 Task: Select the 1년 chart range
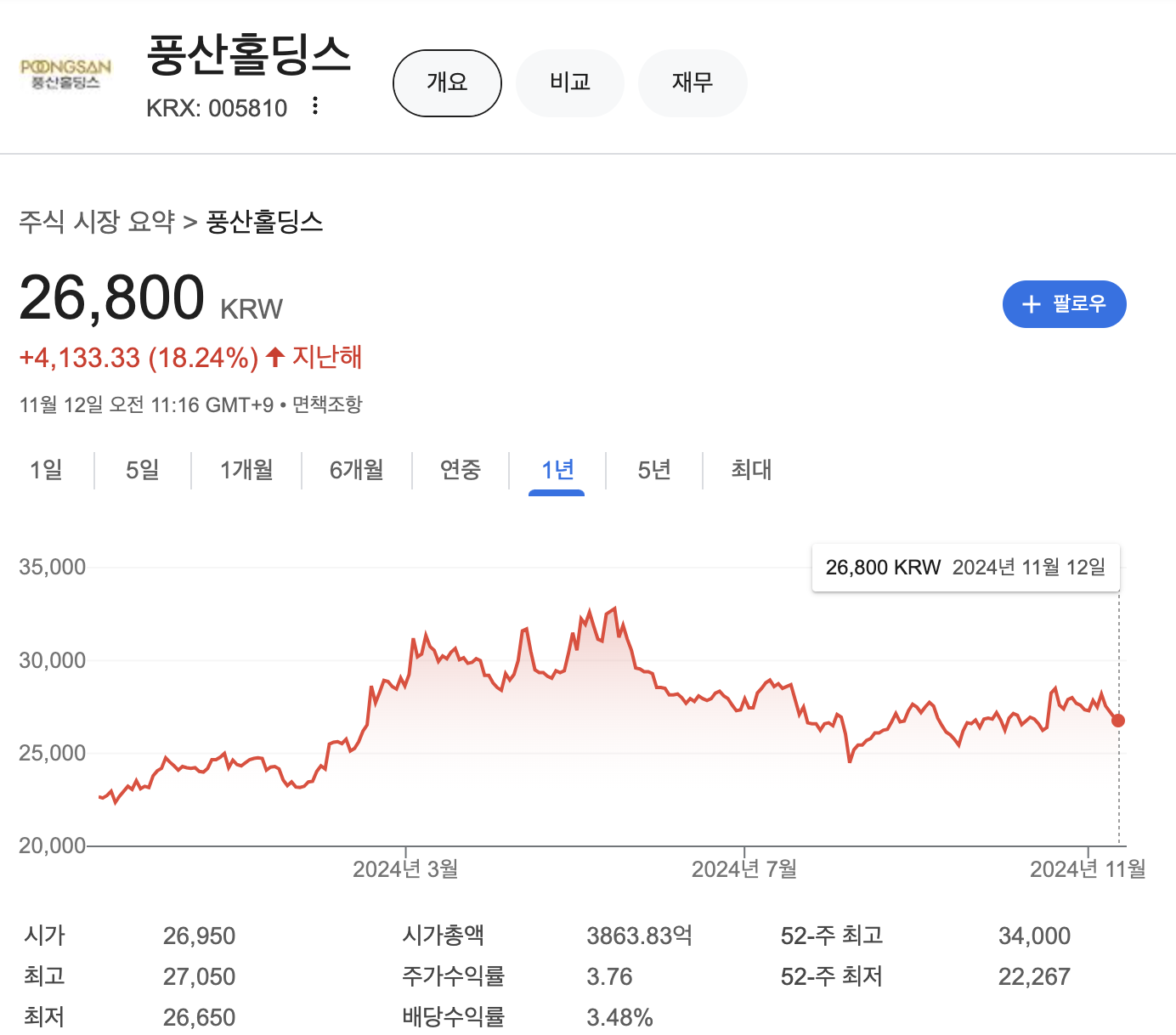pos(557,469)
